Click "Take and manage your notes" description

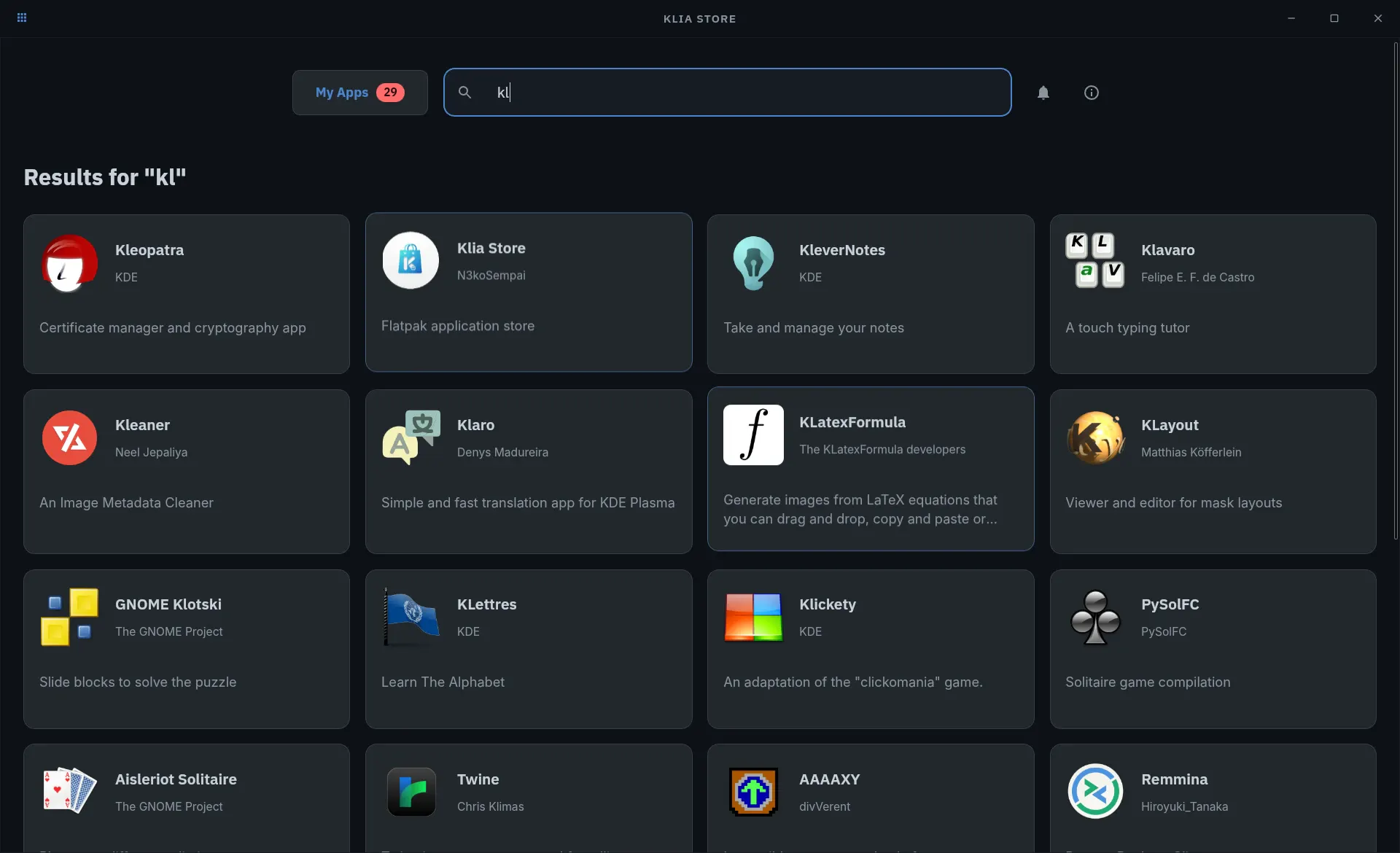[814, 328]
